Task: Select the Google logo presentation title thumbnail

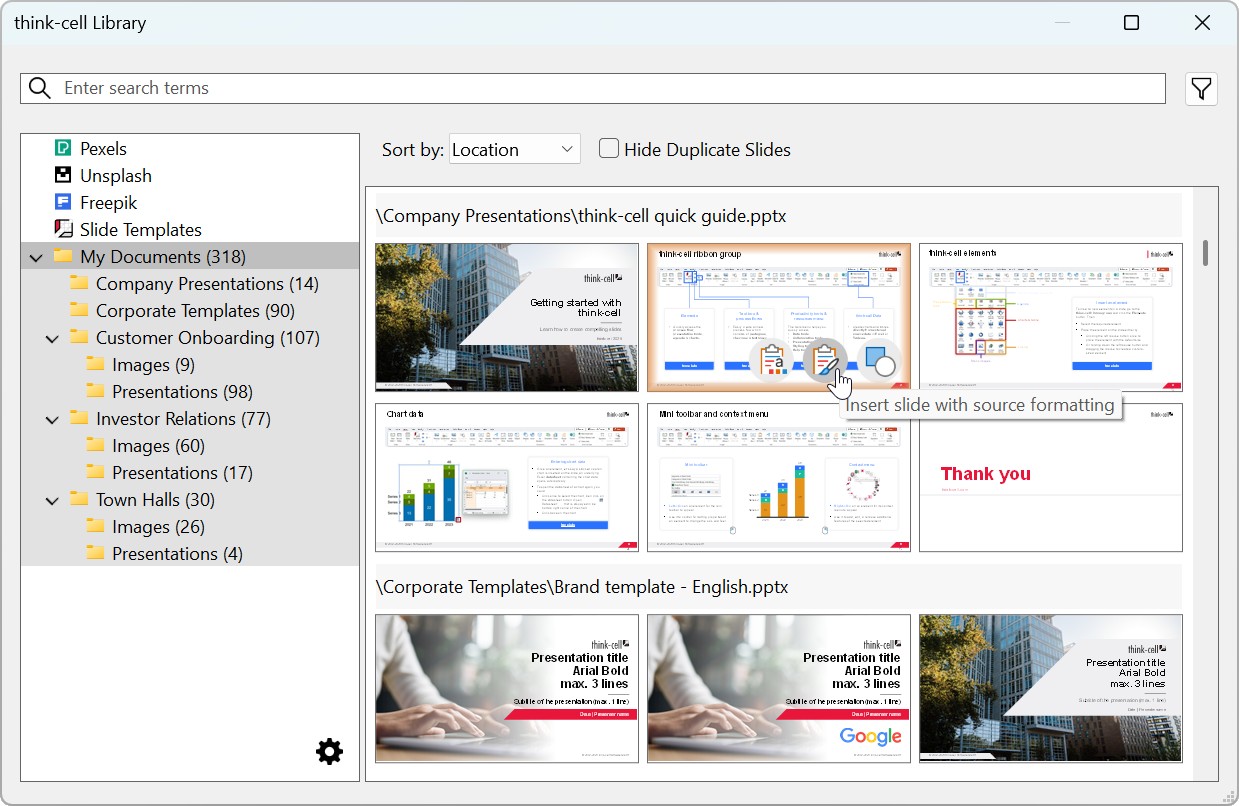Action: [778, 688]
